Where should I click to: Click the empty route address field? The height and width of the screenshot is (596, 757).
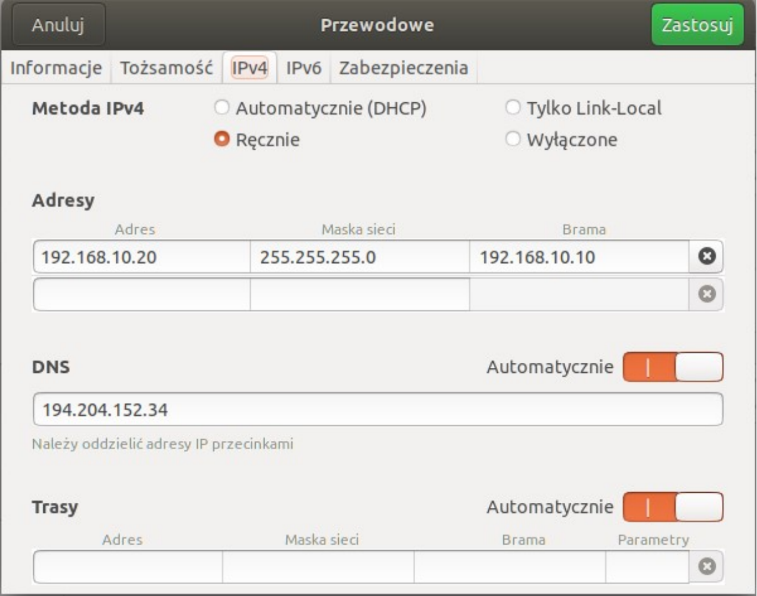(128, 567)
